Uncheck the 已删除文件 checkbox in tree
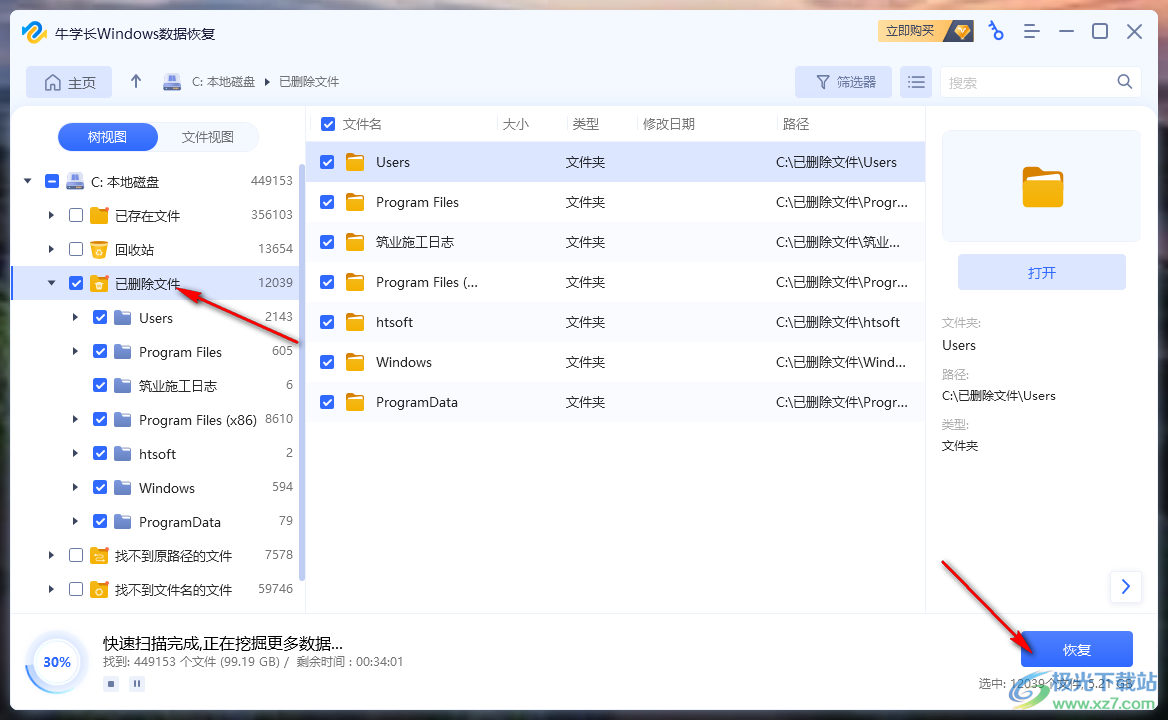The width and height of the screenshot is (1168, 720). tap(76, 283)
